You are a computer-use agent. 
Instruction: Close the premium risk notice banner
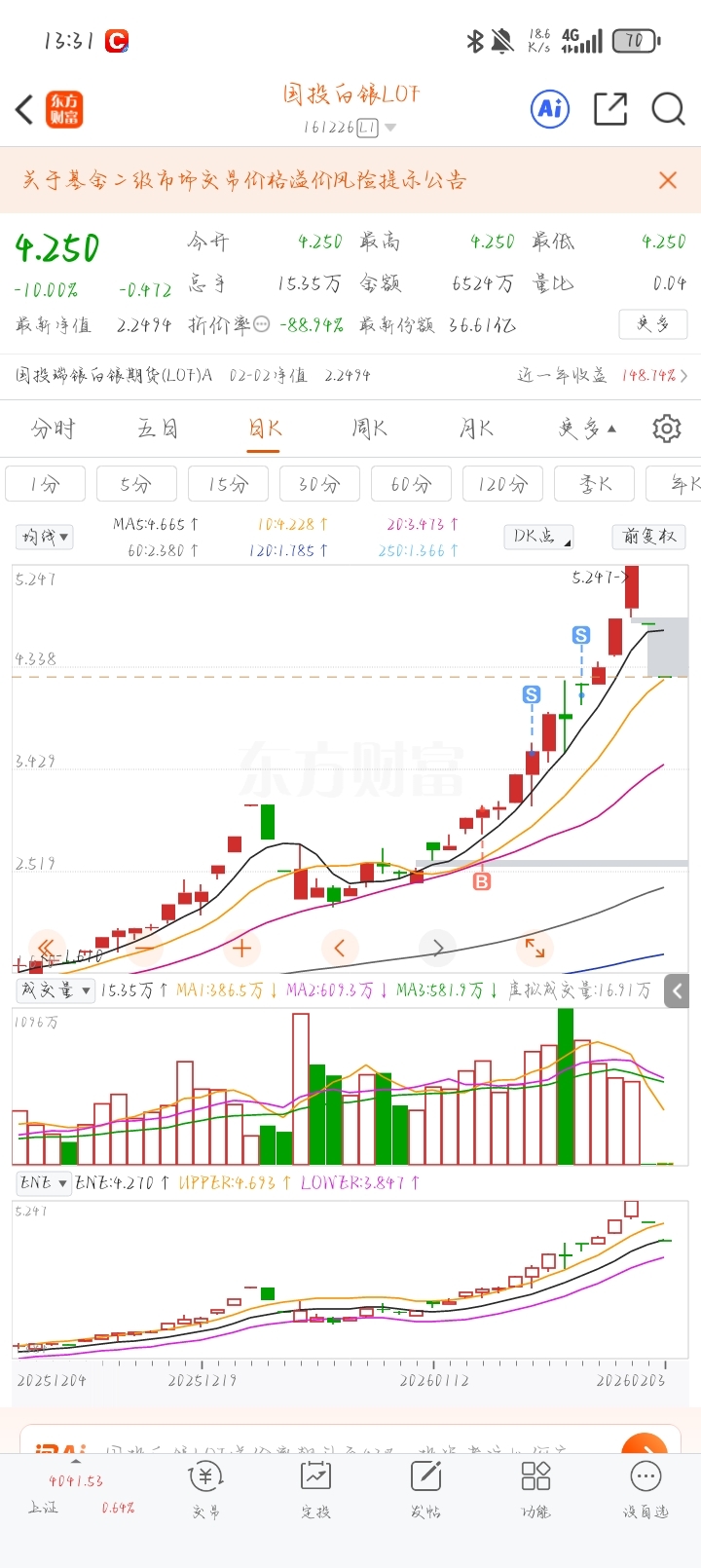click(668, 180)
